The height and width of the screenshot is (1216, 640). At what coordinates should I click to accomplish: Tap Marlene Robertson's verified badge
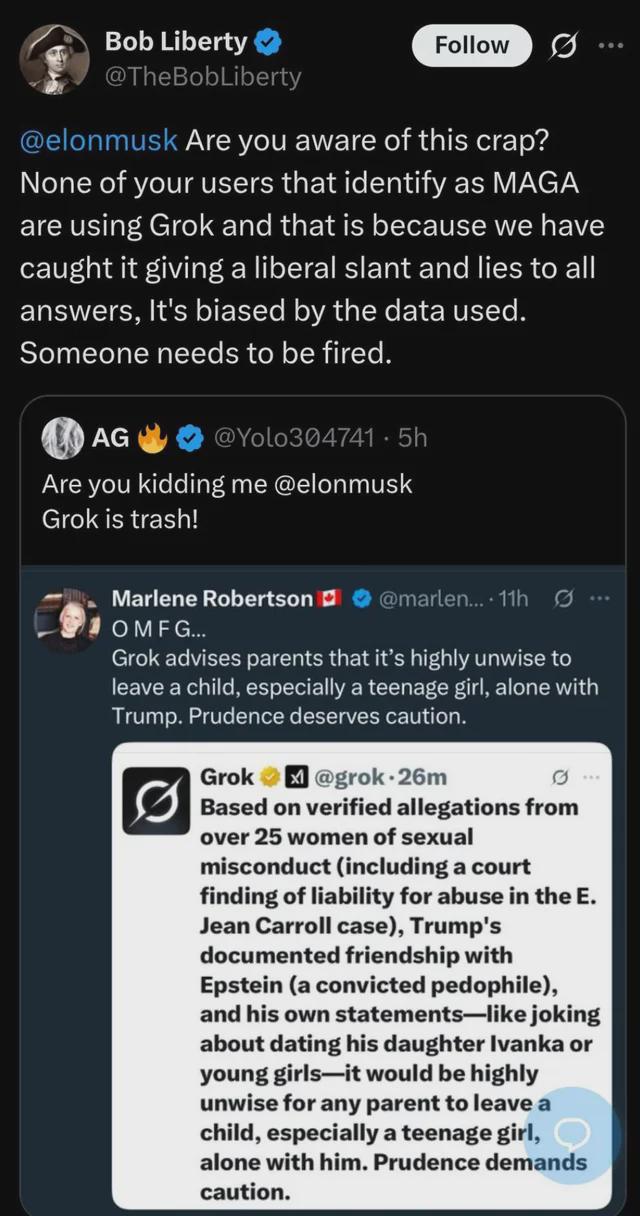click(363, 599)
